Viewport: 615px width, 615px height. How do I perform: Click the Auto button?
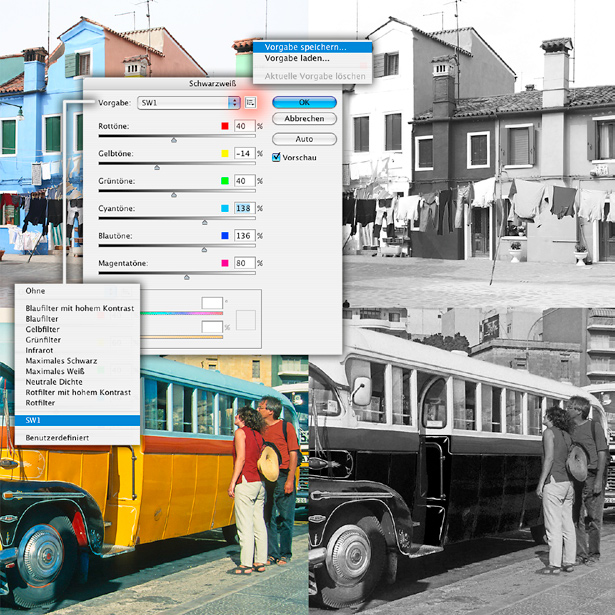[304, 139]
